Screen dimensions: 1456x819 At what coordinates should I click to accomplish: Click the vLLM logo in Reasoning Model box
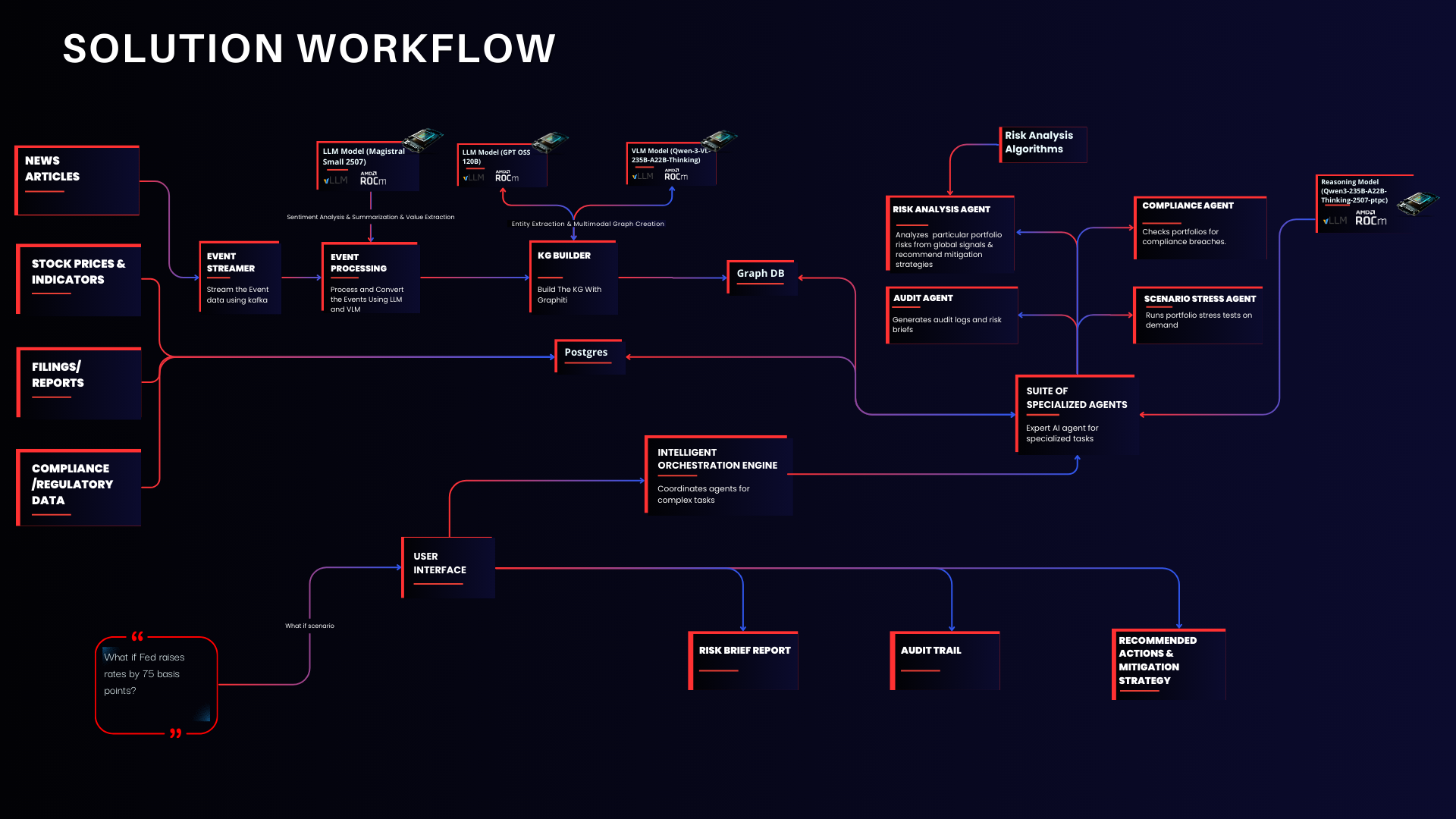tap(1335, 221)
